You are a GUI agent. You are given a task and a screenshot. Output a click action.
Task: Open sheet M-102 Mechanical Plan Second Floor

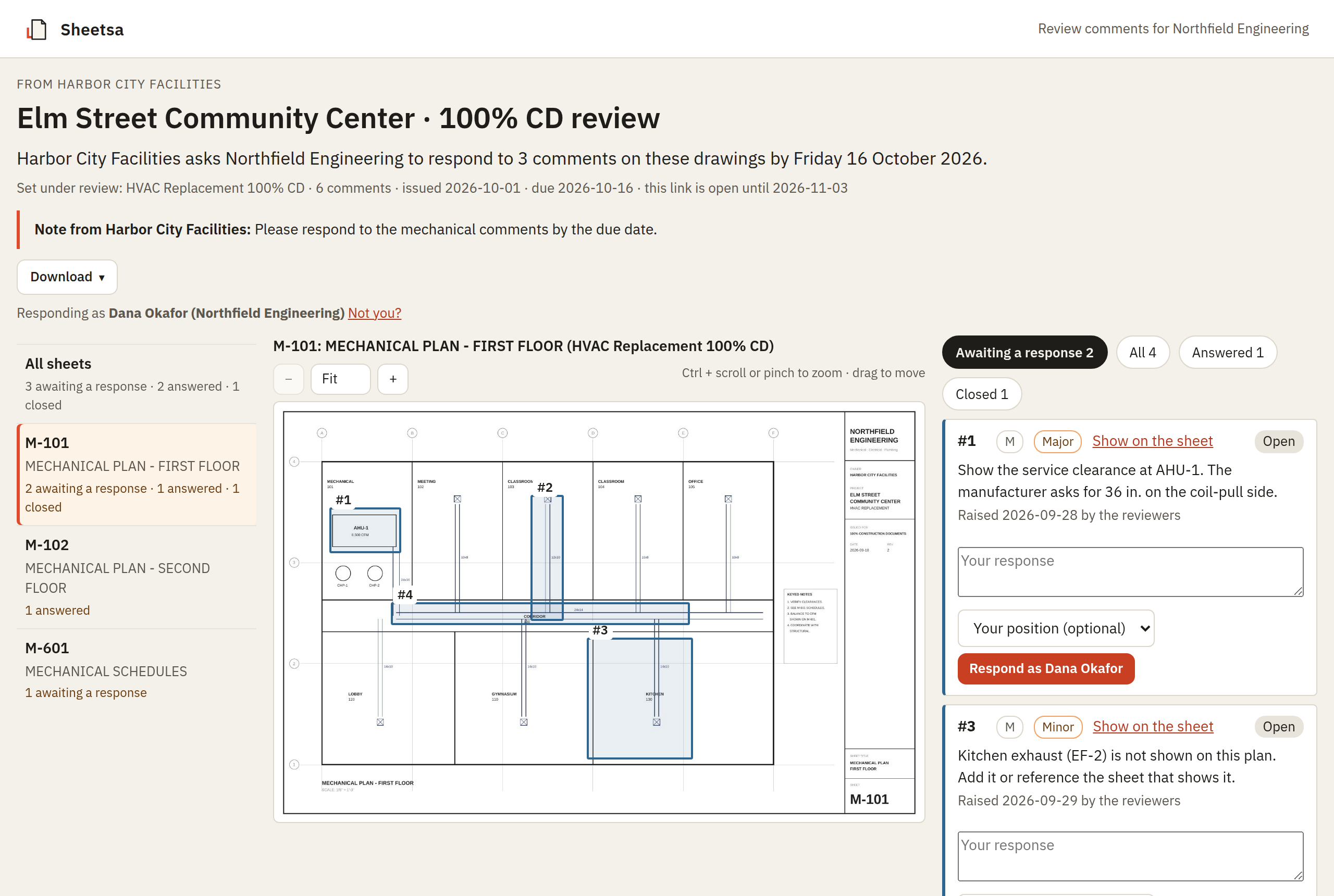point(137,577)
